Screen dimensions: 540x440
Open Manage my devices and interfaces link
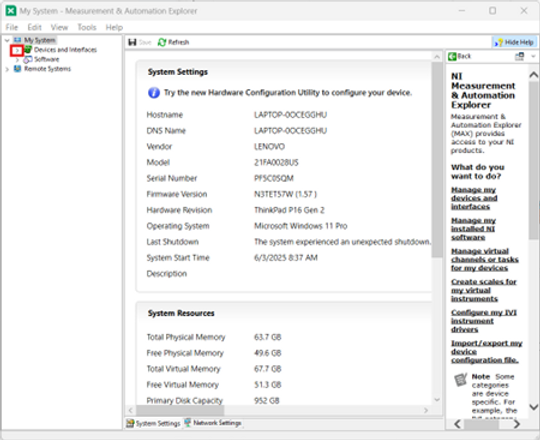coord(474,198)
